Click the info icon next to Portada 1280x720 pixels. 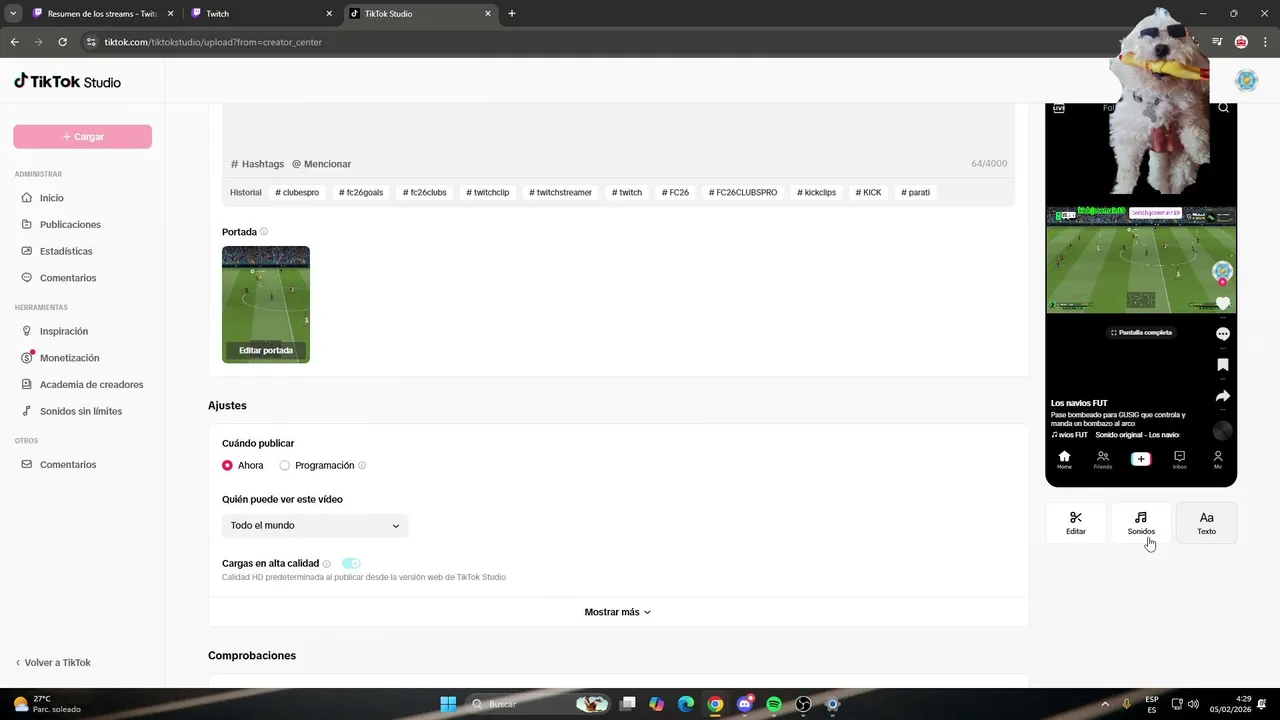pos(264,232)
